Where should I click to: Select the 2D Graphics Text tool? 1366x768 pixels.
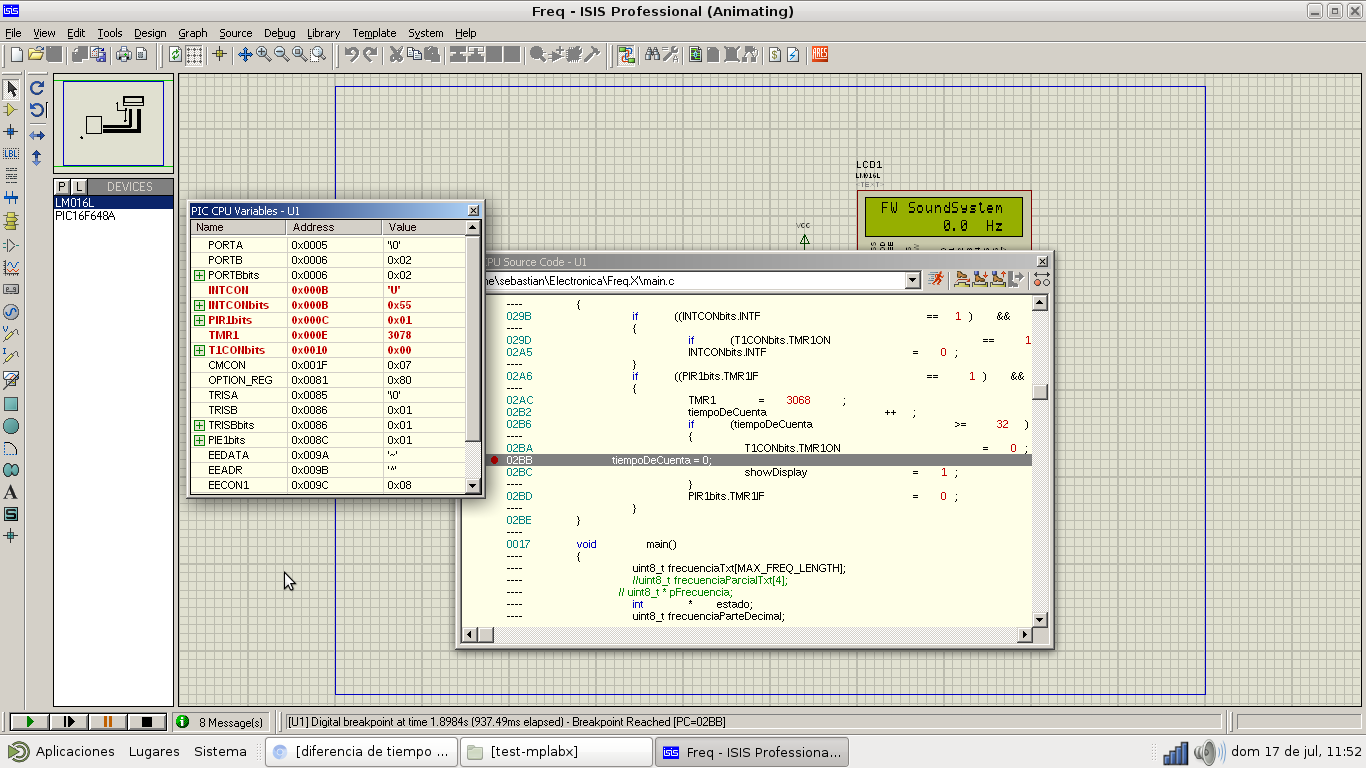12,492
